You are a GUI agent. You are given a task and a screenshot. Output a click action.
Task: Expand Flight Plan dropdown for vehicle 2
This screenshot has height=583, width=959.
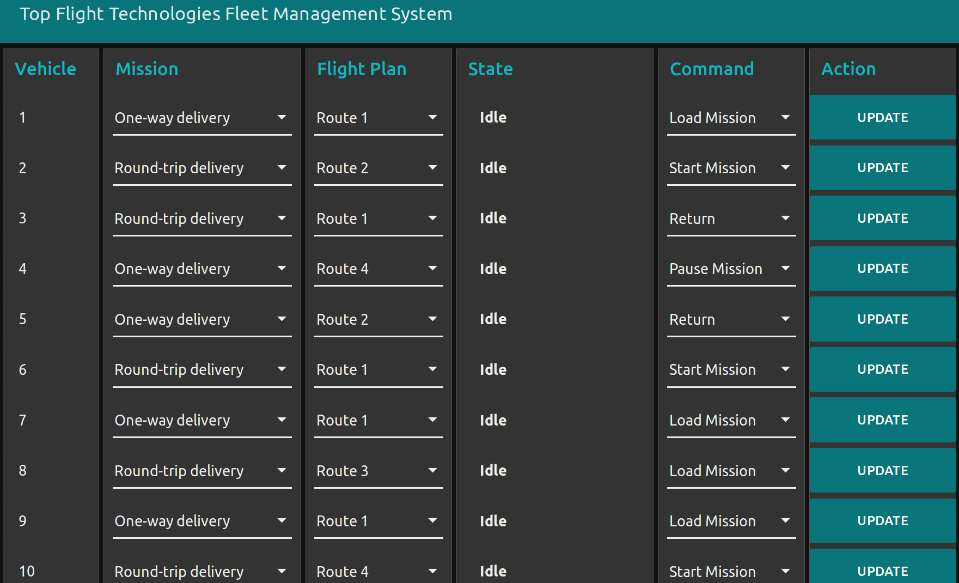[378, 168]
